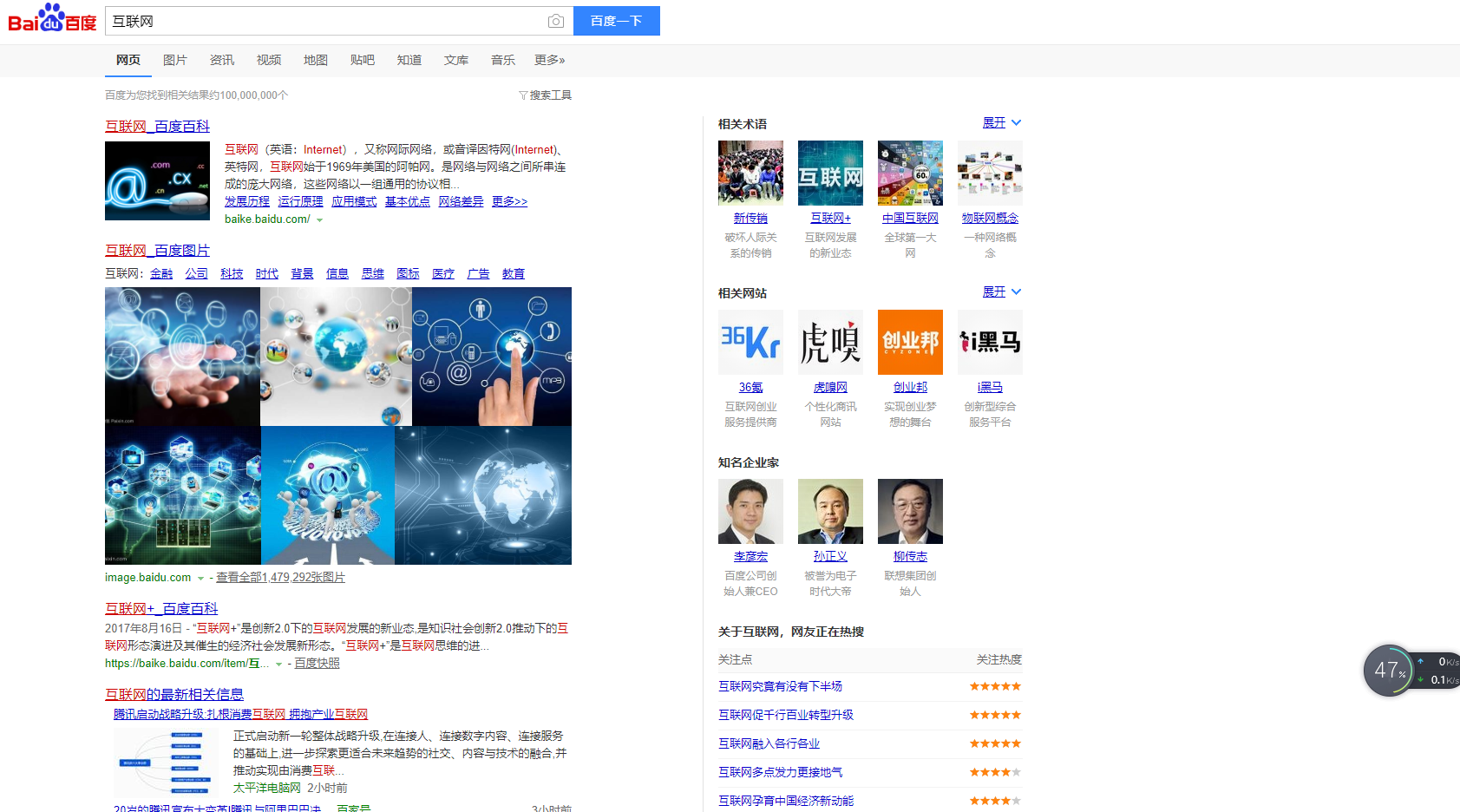Select the 网页 tab

(128, 60)
